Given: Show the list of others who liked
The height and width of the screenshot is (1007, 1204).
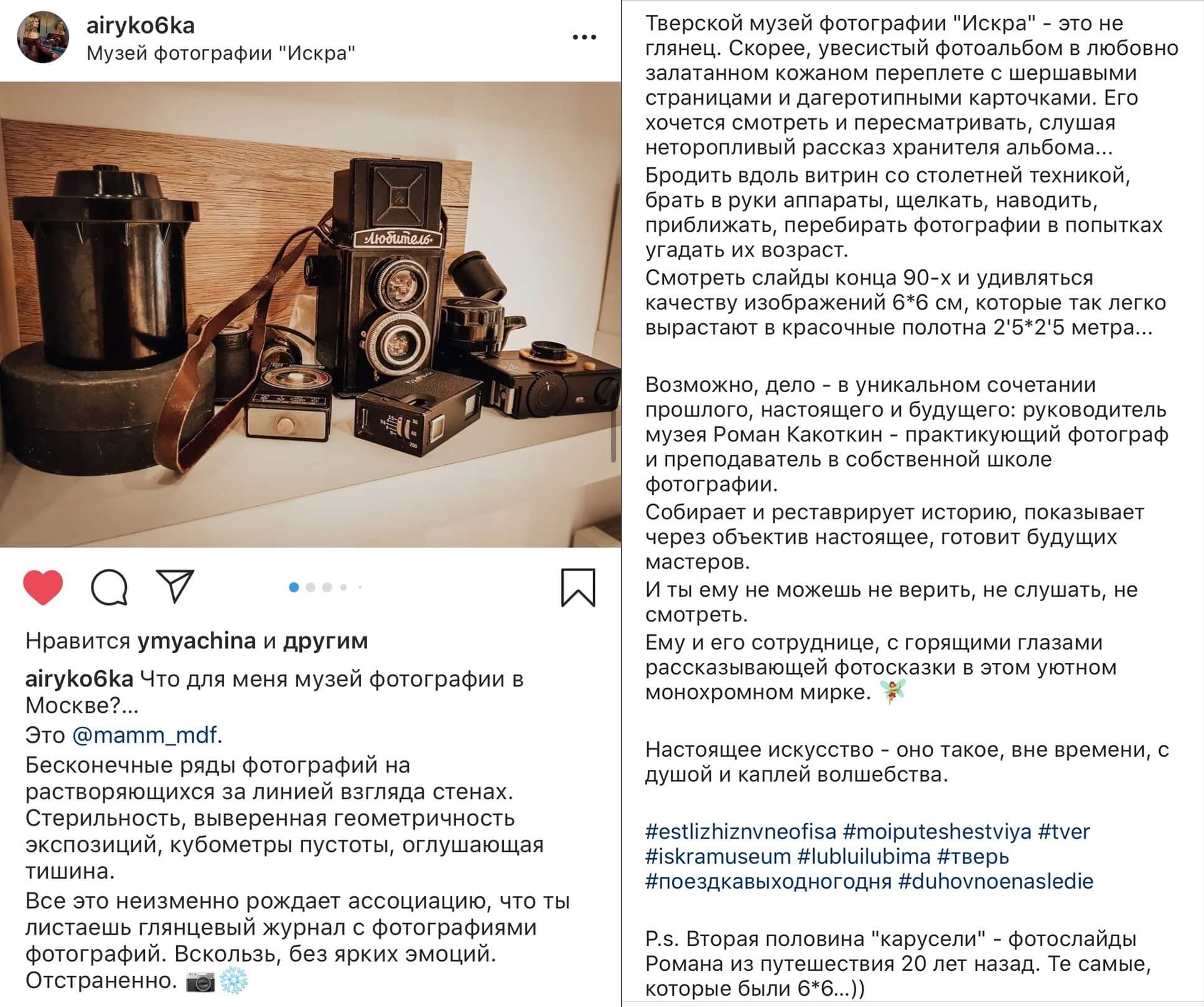Looking at the screenshot, I should pos(325,640).
